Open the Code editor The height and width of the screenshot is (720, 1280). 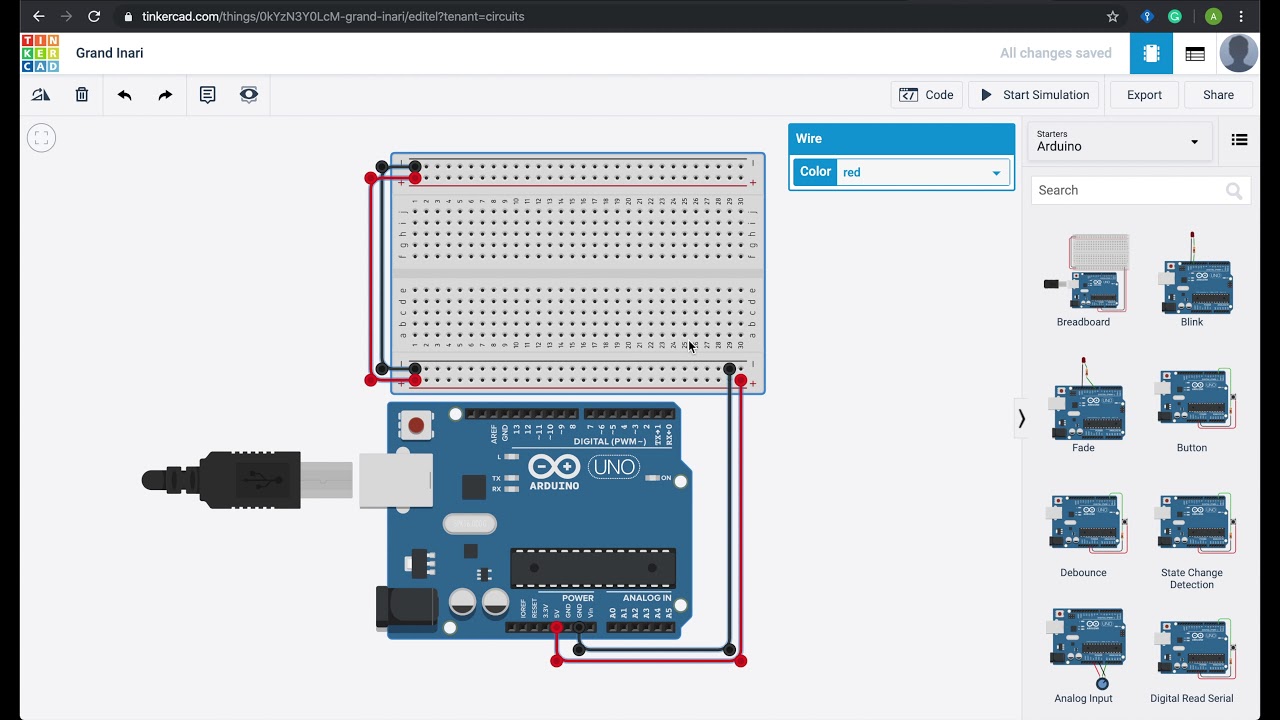(x=926, y=95)
